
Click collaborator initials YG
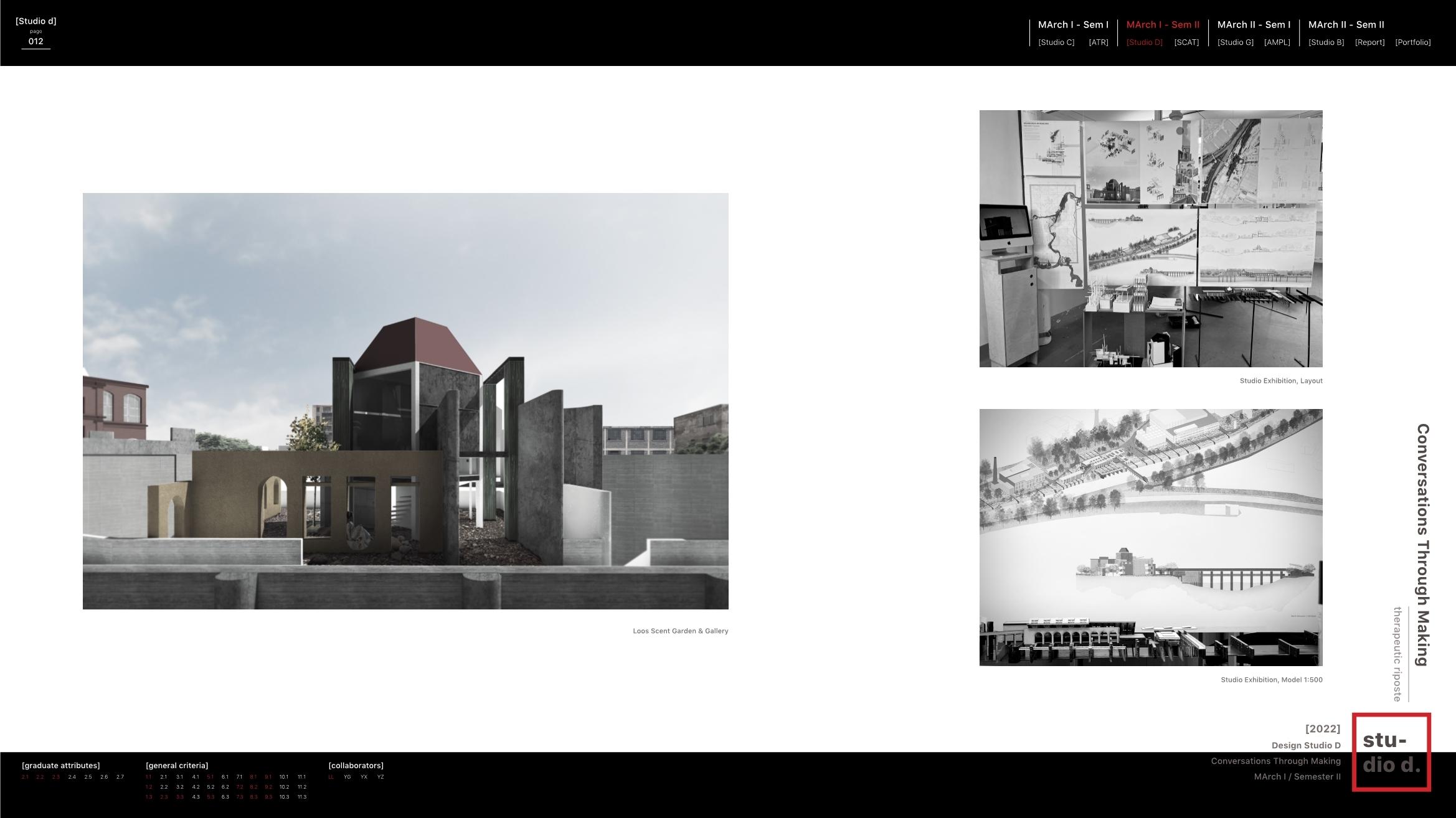(347, 777)
